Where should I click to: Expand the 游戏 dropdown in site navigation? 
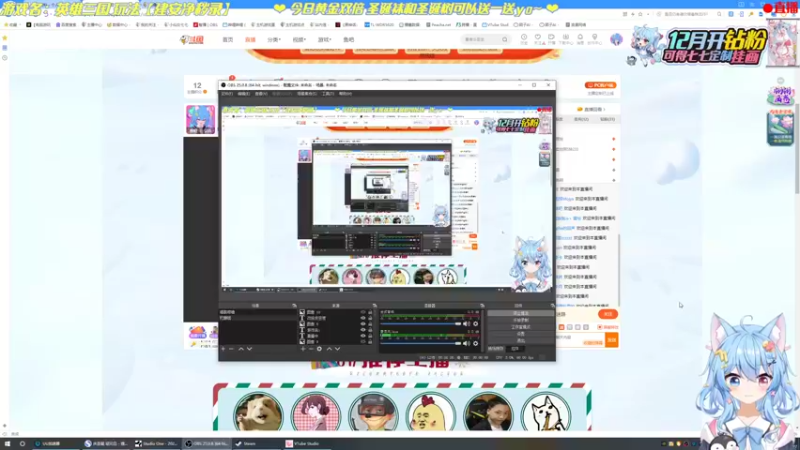tap(324, 39)
